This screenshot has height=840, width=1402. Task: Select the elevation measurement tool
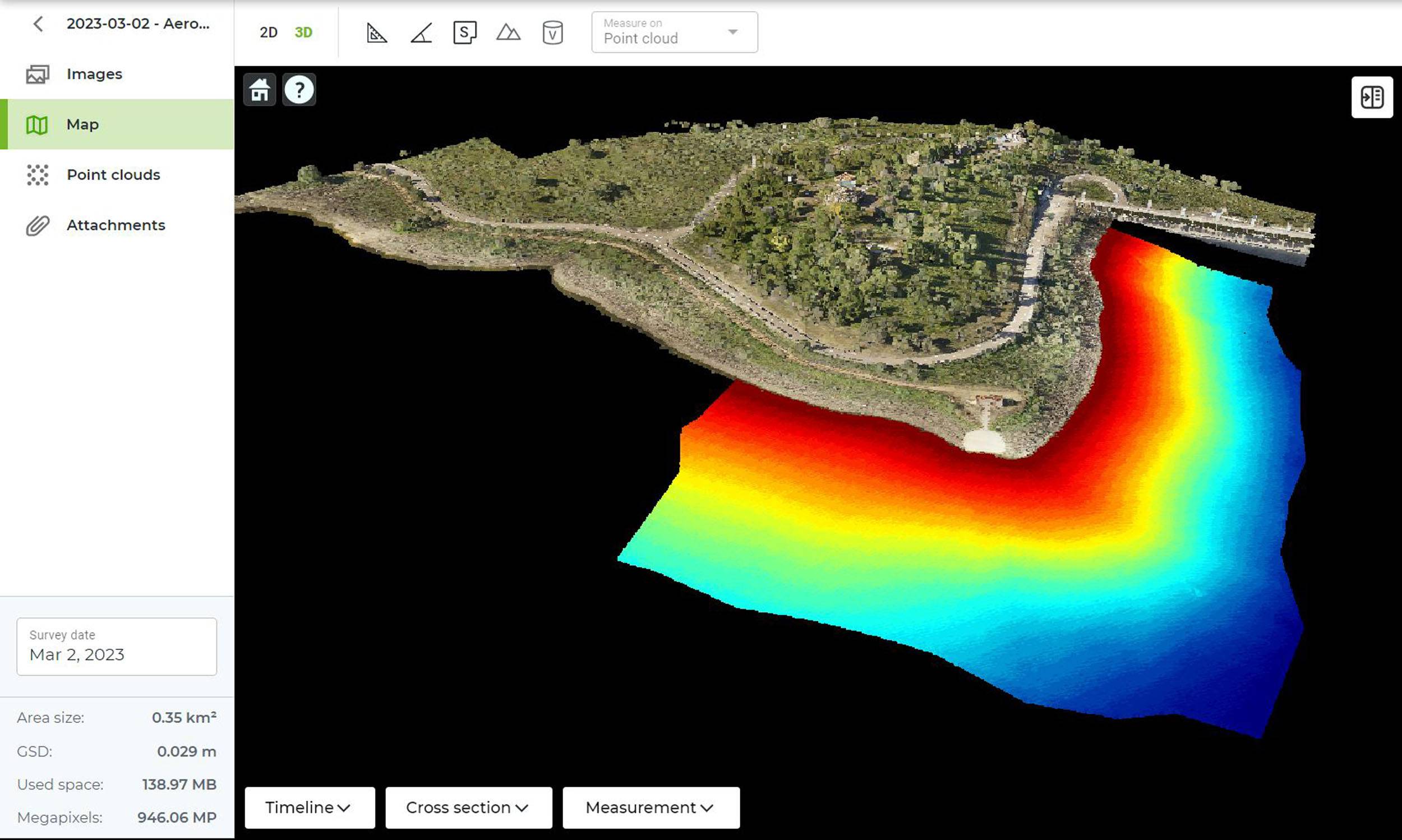(508, 33)
